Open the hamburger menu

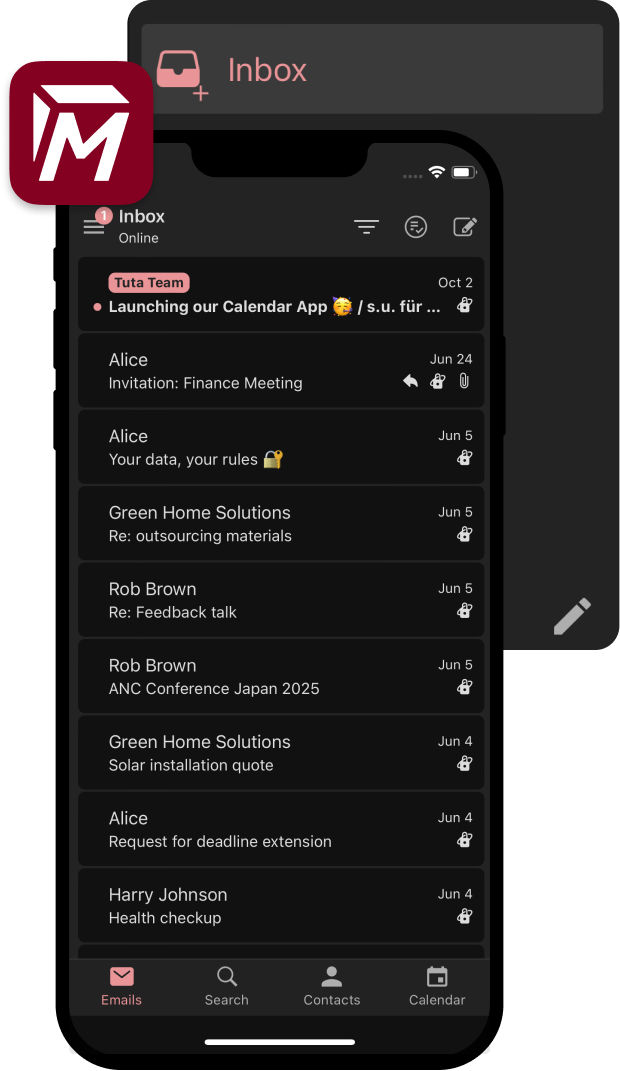pos(94,227)
